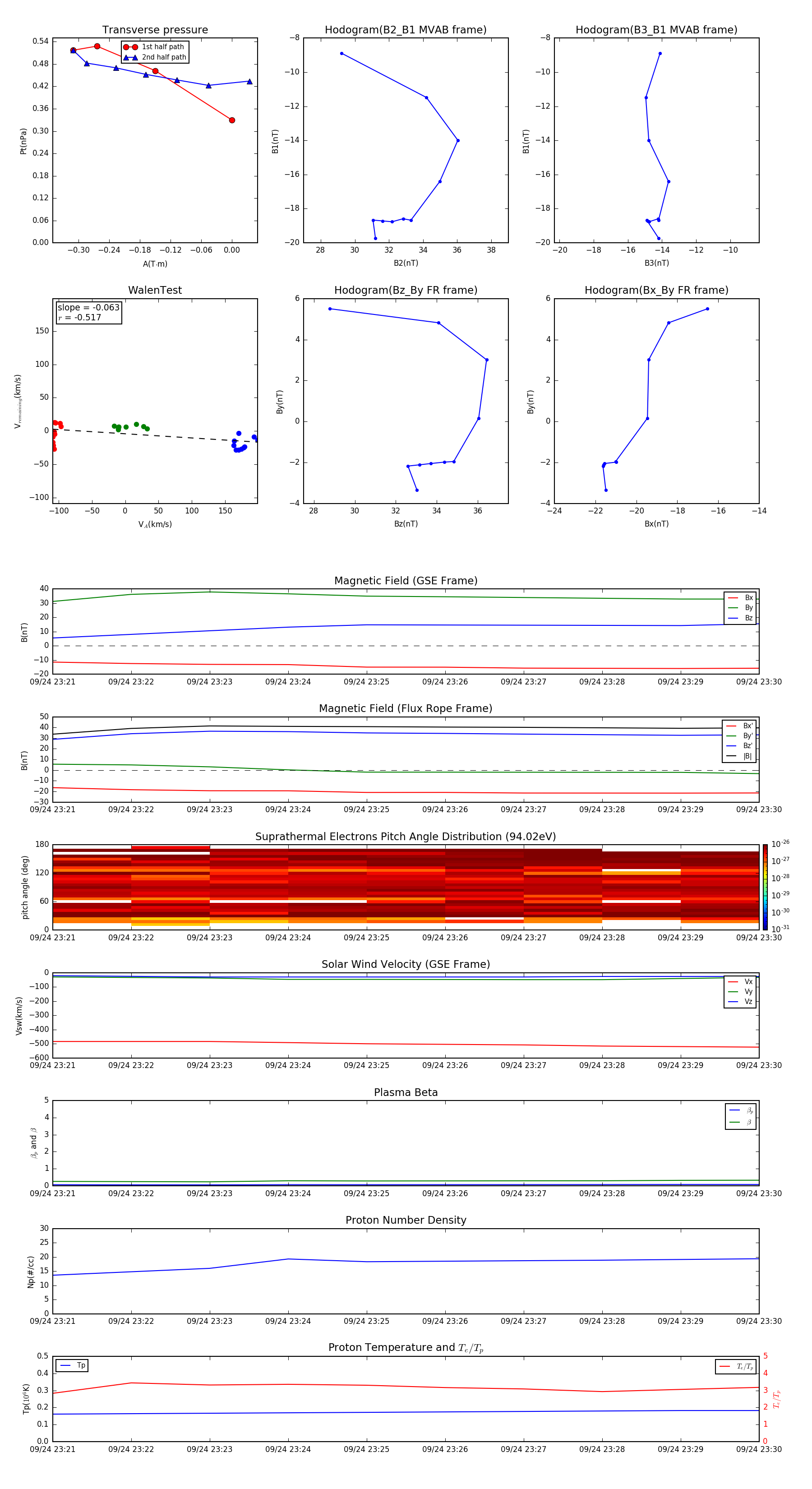Click the βp entry in Plasma Beta legend
Image resolution: width=812 pixels, height=1489 pixels.
pos(741,1110)
